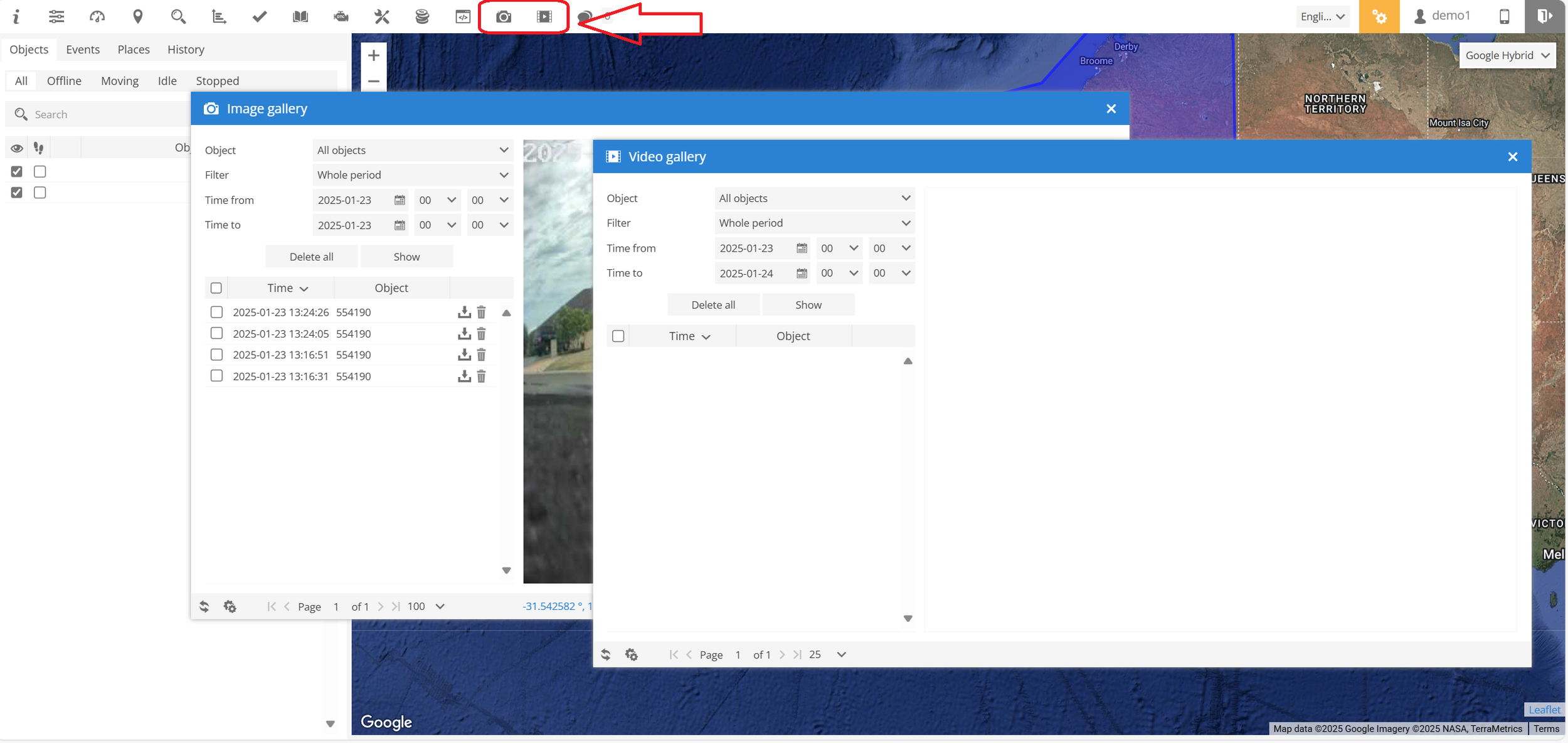Click Show button in Image gallery
Image resolution: width=1568 pixels, height=743 pixels.
pyautogui.click(x=406, y=257)
